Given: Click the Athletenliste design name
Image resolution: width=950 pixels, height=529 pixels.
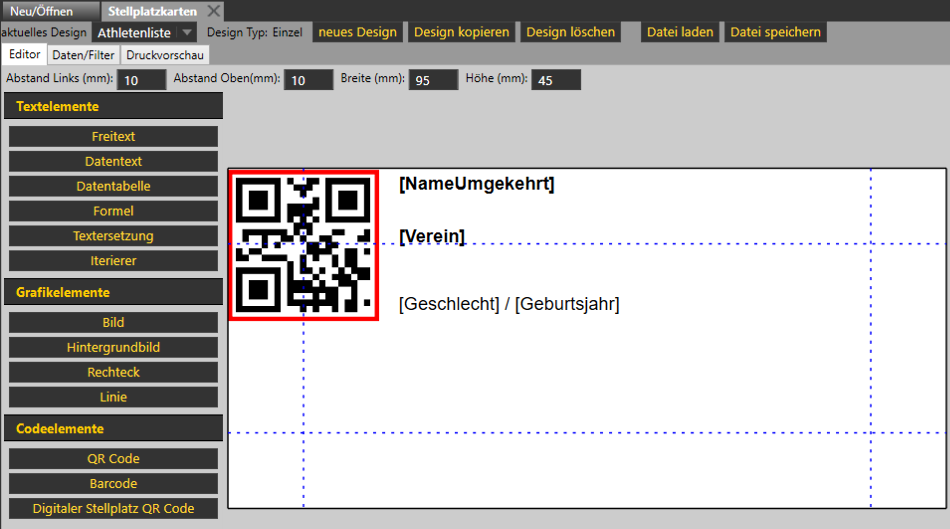Looking at the screenshot, I should tap(135, 33).
